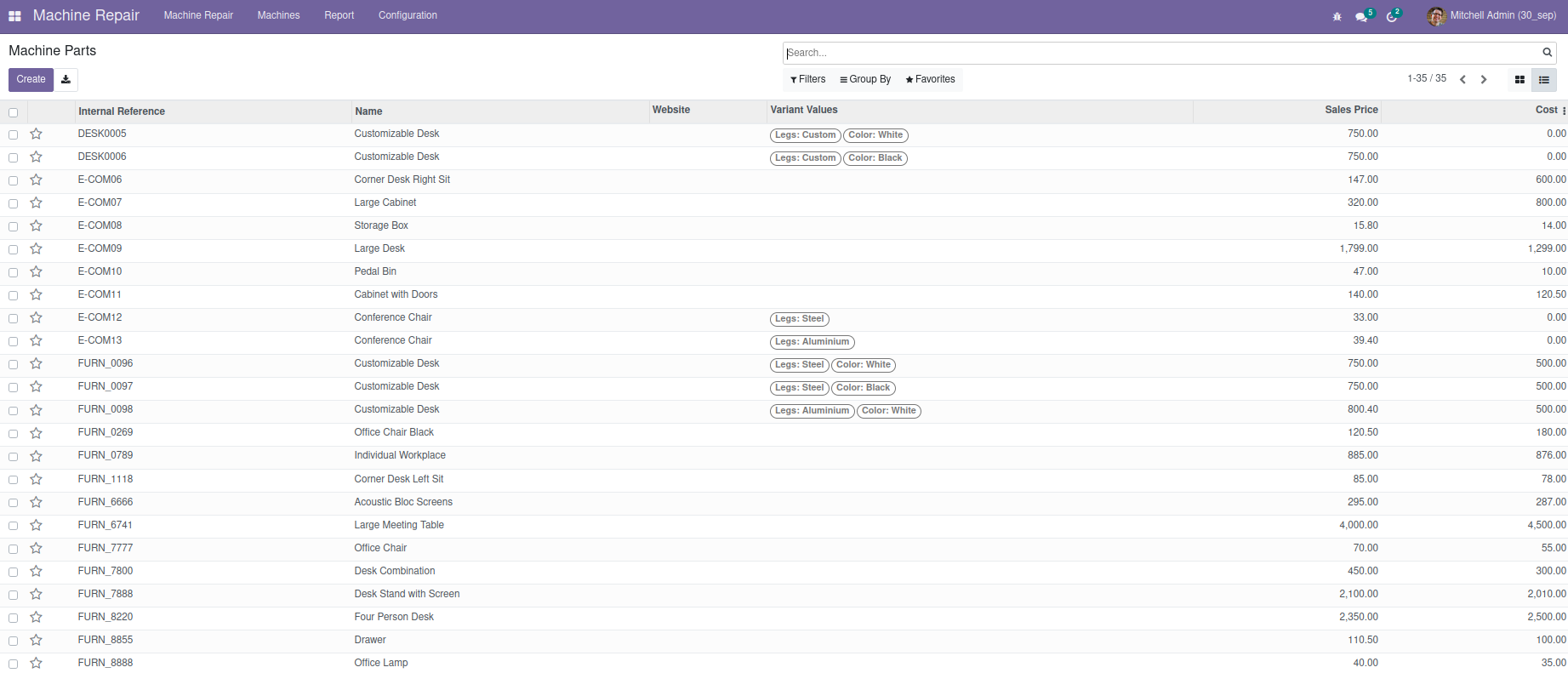The height and width of the screenshot is (673, 1568).
Task: Click the 1-35 / 35 pager counter
Action: tap(1427, 78)
